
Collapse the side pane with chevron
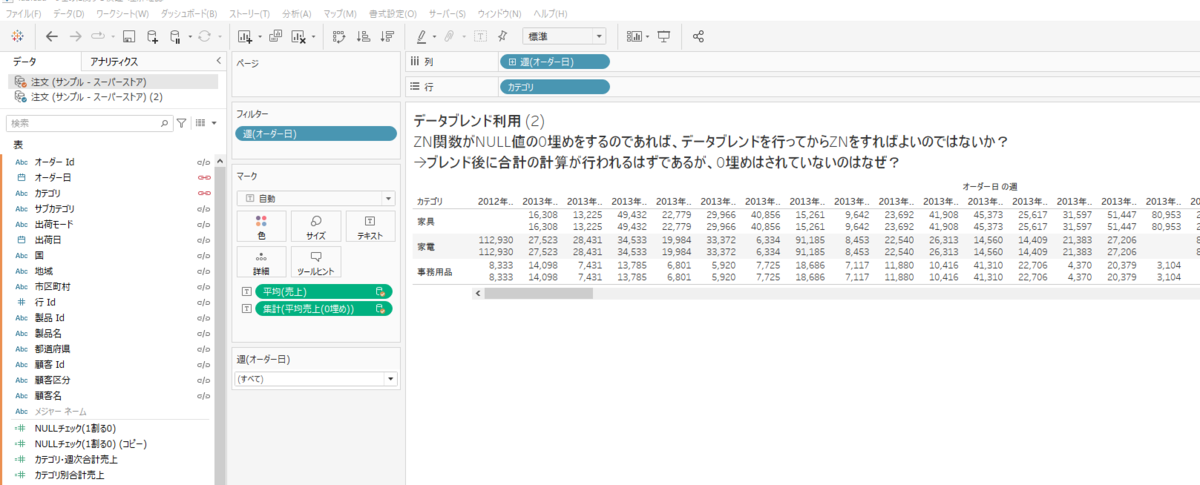(x=218, y=61)
